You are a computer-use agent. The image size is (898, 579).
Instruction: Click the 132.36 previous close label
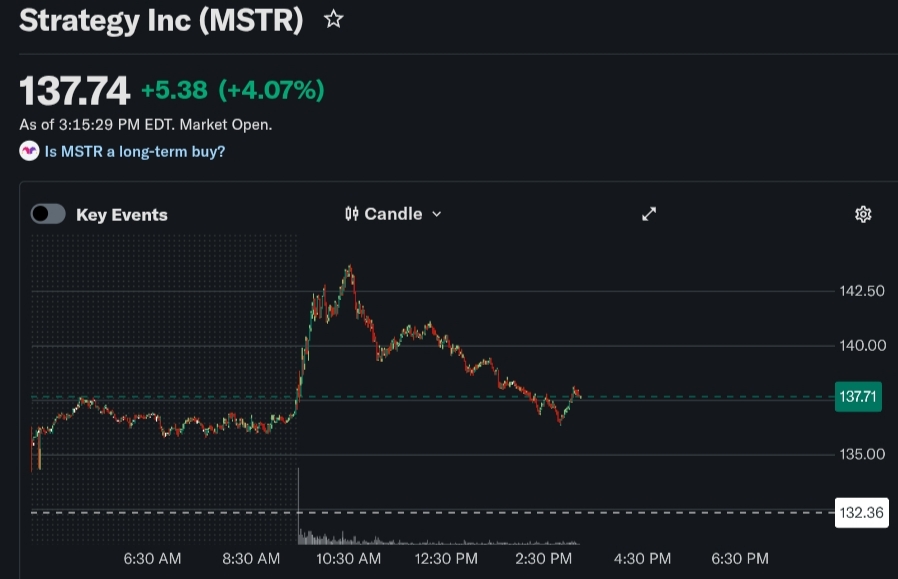click(861, 511)
